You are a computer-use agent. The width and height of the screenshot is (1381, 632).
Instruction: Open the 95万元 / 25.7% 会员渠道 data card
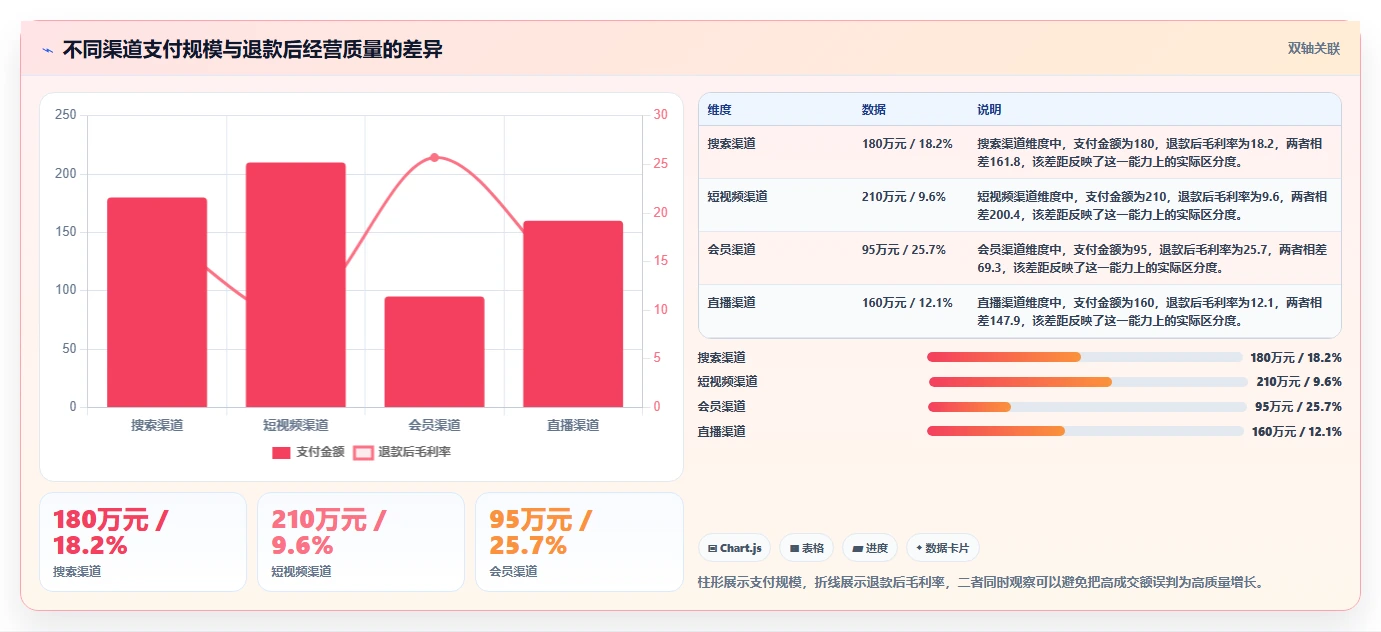click(x=579, y=542)
